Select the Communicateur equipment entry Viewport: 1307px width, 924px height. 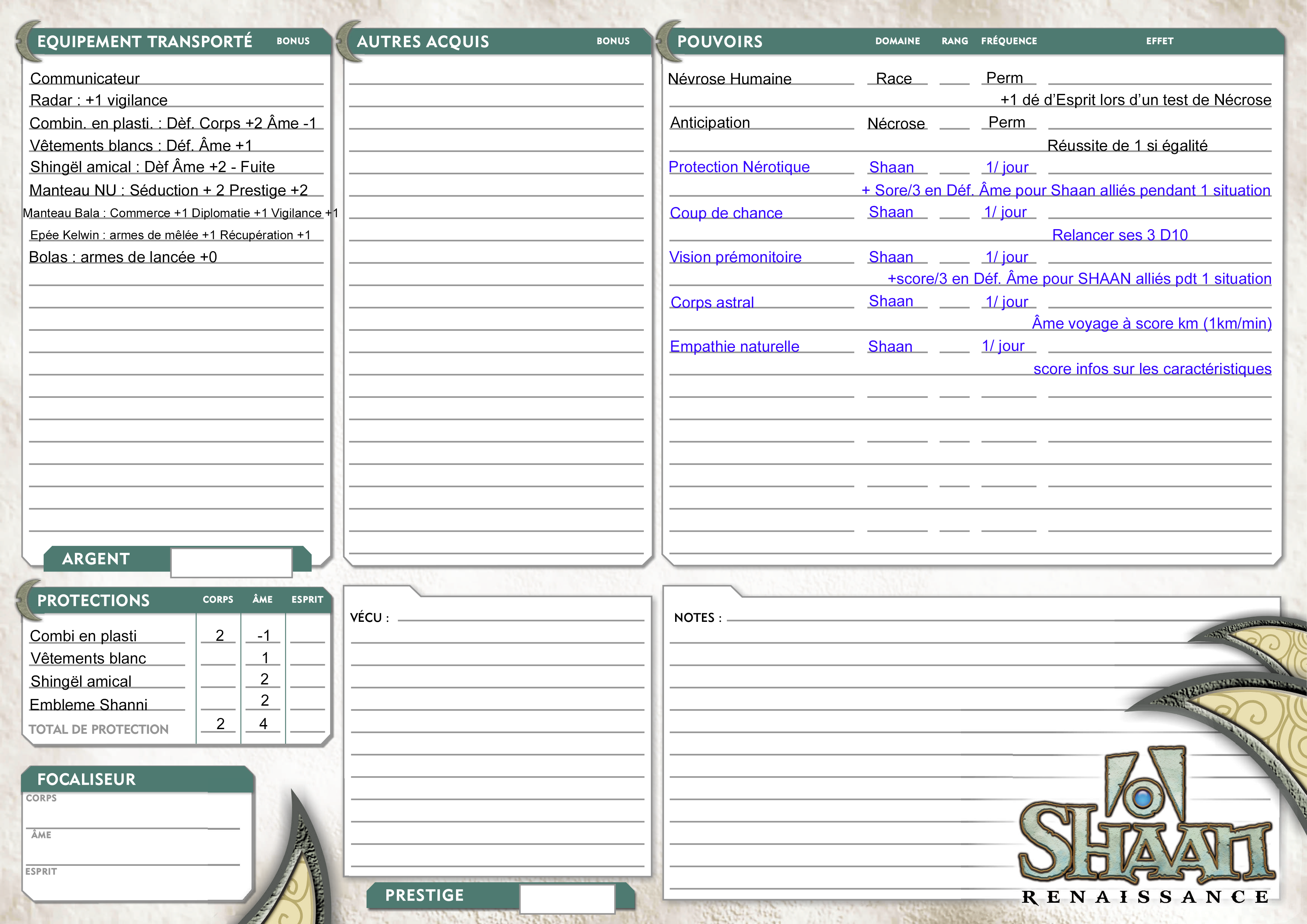pos(85,79)
